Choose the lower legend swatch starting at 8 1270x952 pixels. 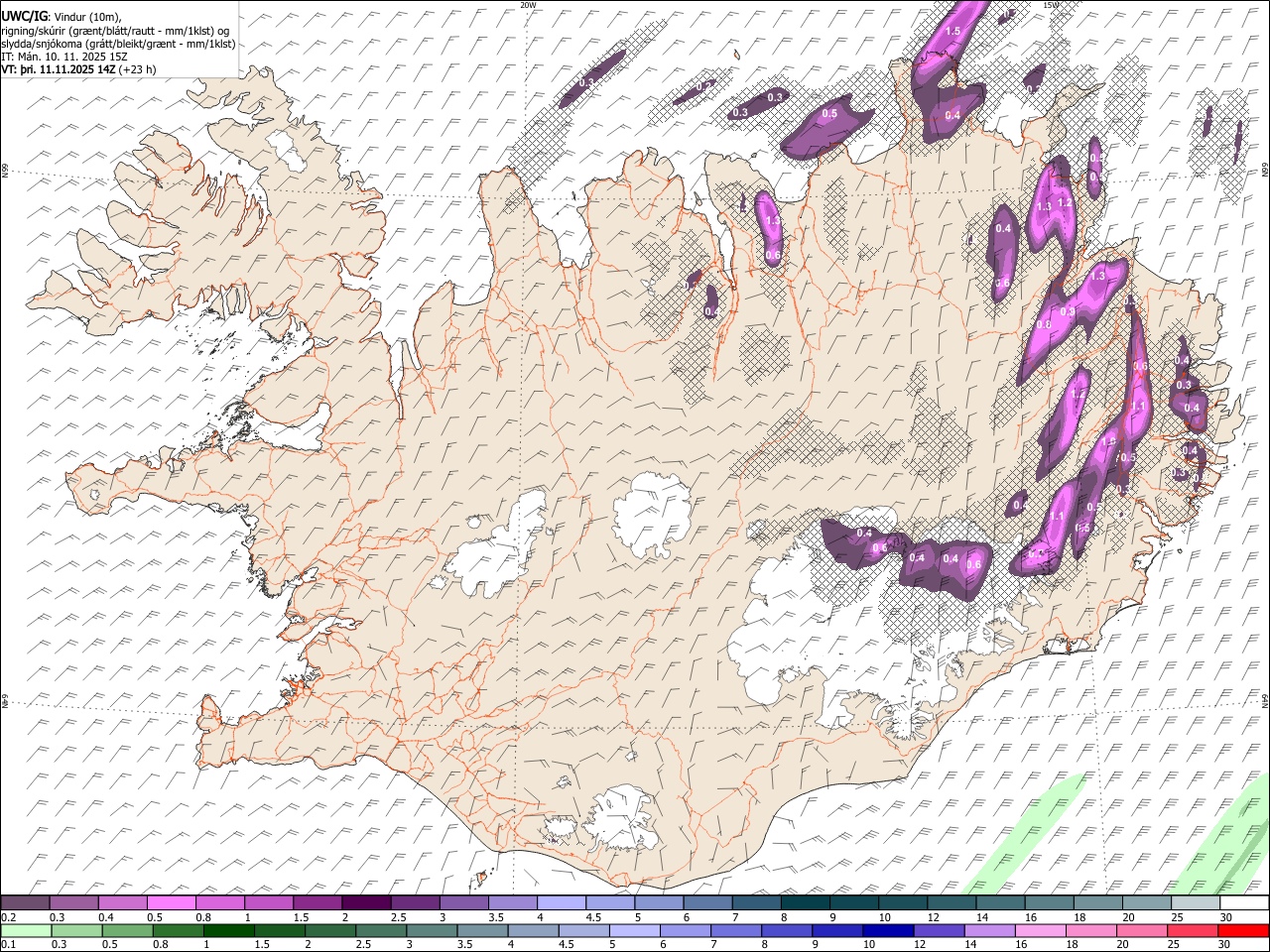click(787, 930)
